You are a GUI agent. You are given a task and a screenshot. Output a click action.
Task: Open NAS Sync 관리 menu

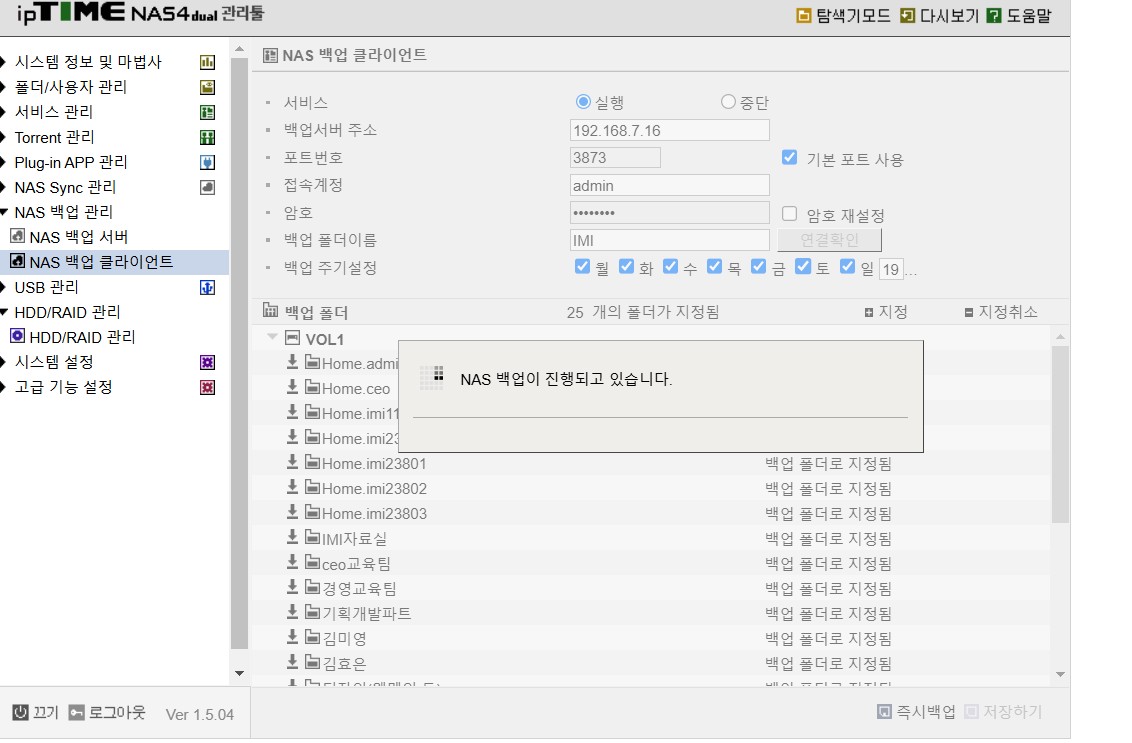pyautogui.click(x=65, y=188)
